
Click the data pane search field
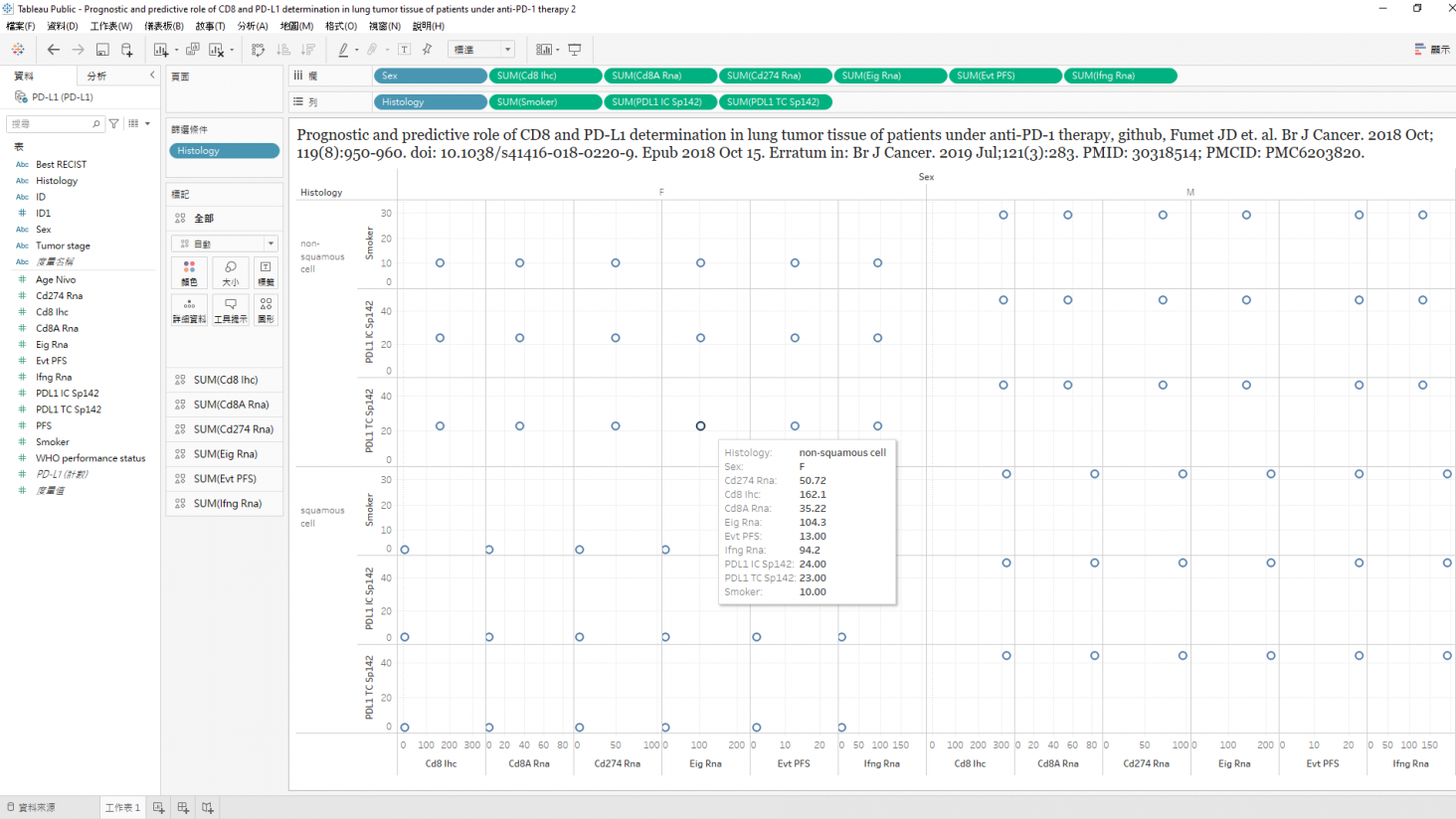[x=50, y=124]
